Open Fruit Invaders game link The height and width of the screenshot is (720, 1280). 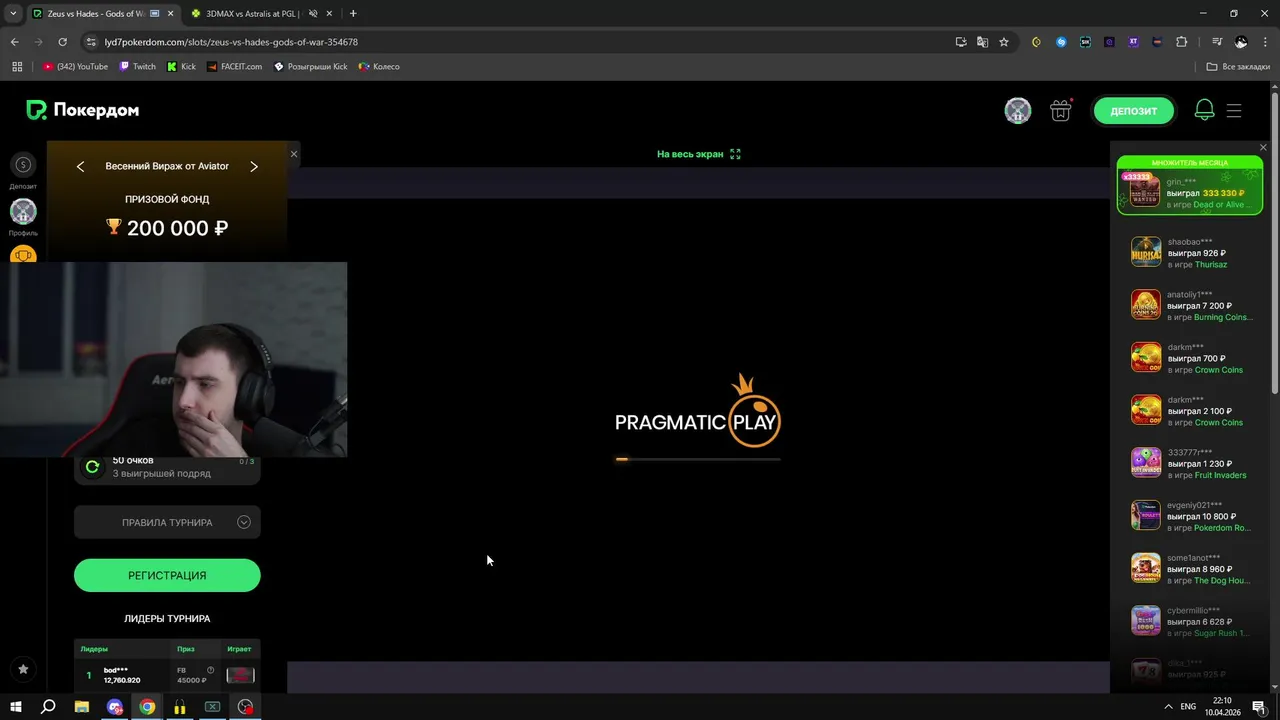(x=1220, y=475)
